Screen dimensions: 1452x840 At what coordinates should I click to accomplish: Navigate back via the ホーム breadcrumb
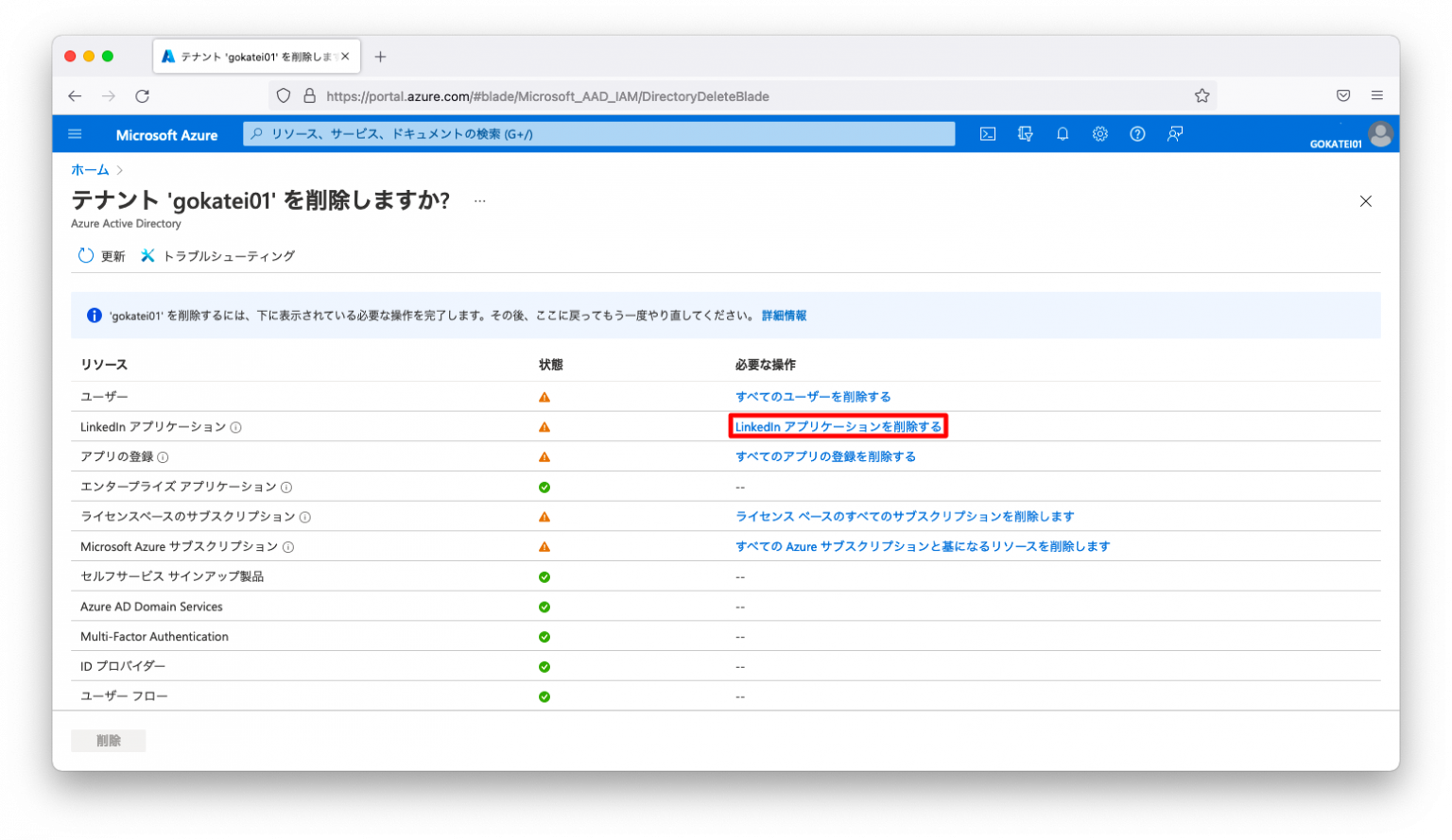(90, 169)
